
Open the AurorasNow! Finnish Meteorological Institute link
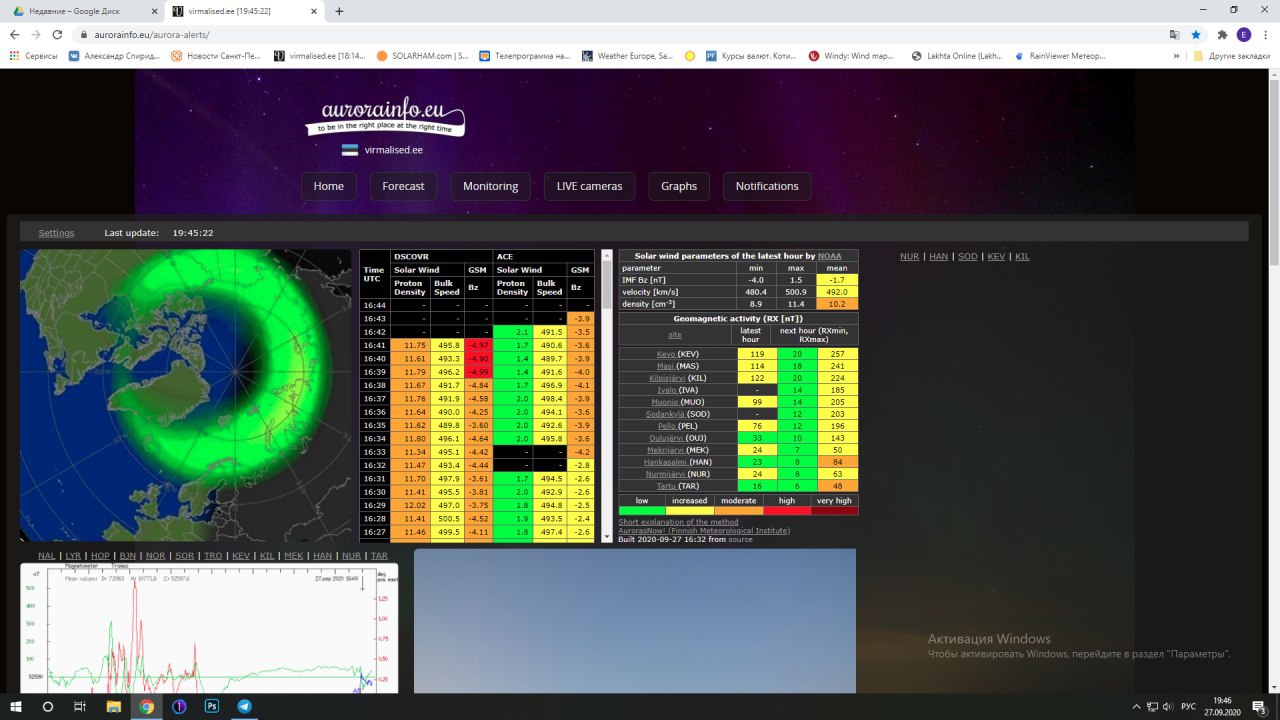pos(704,531)
